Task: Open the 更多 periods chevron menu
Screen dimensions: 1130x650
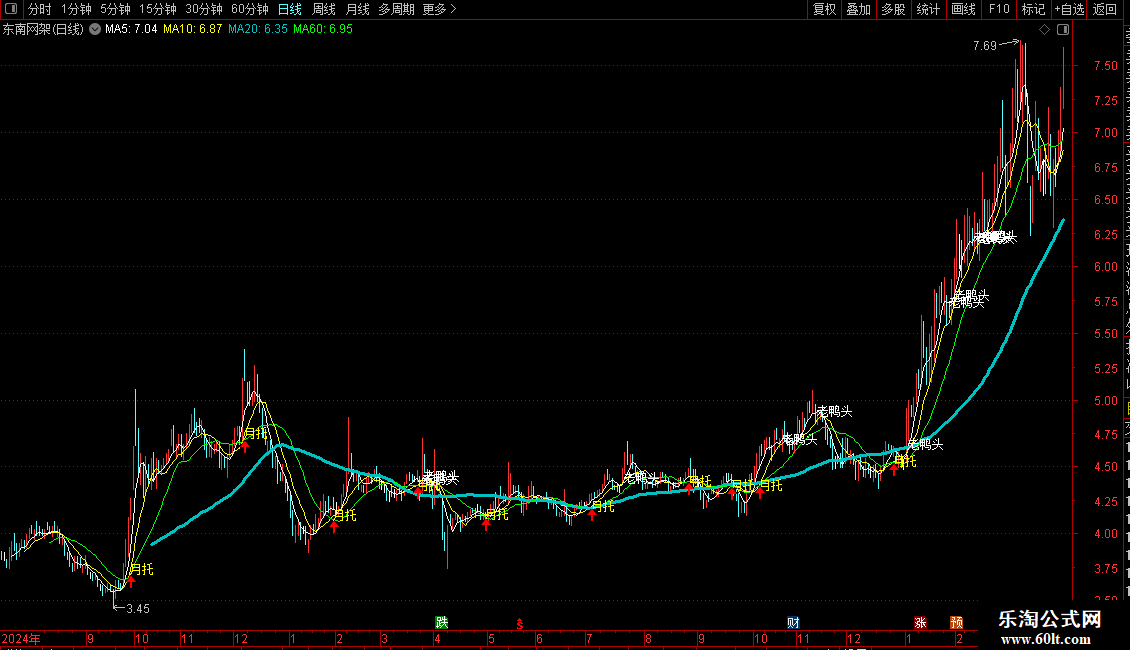Action: pyautogui.click(x=440, y=9)
